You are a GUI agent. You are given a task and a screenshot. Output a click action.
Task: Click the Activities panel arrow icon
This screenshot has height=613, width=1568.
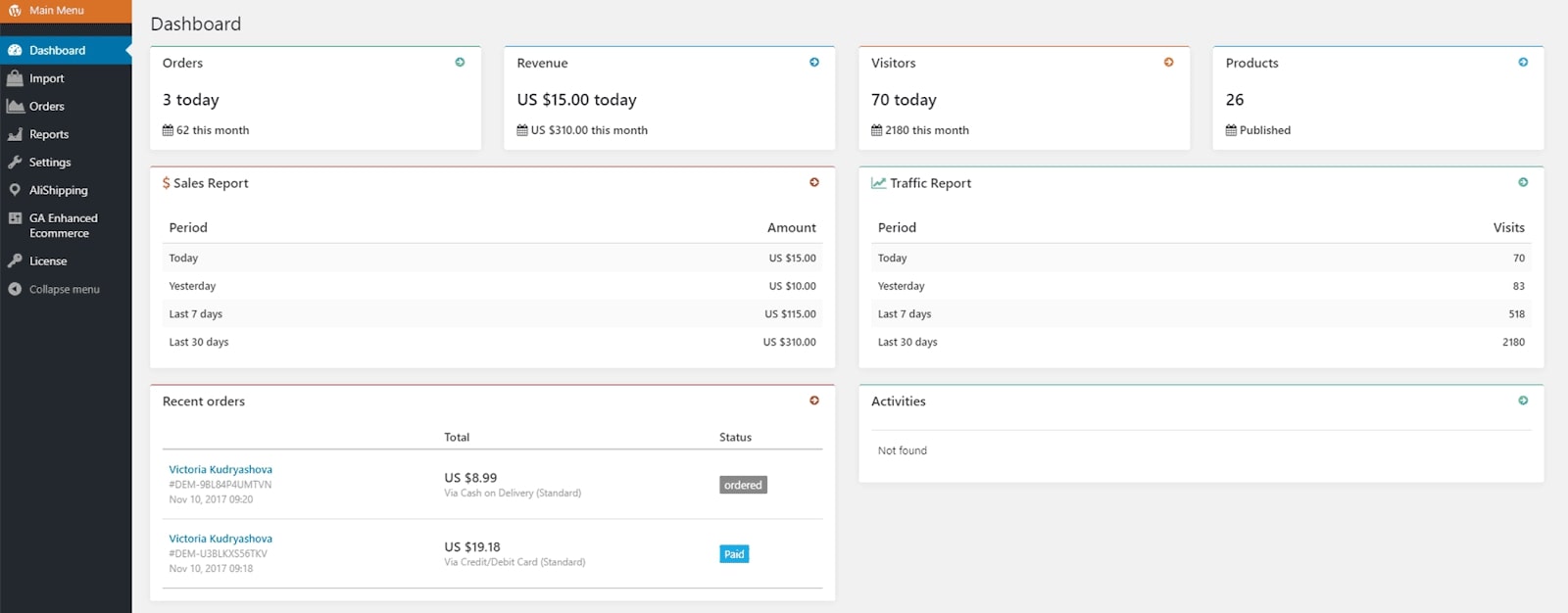pyautogui.click(x=1523, y=401)
